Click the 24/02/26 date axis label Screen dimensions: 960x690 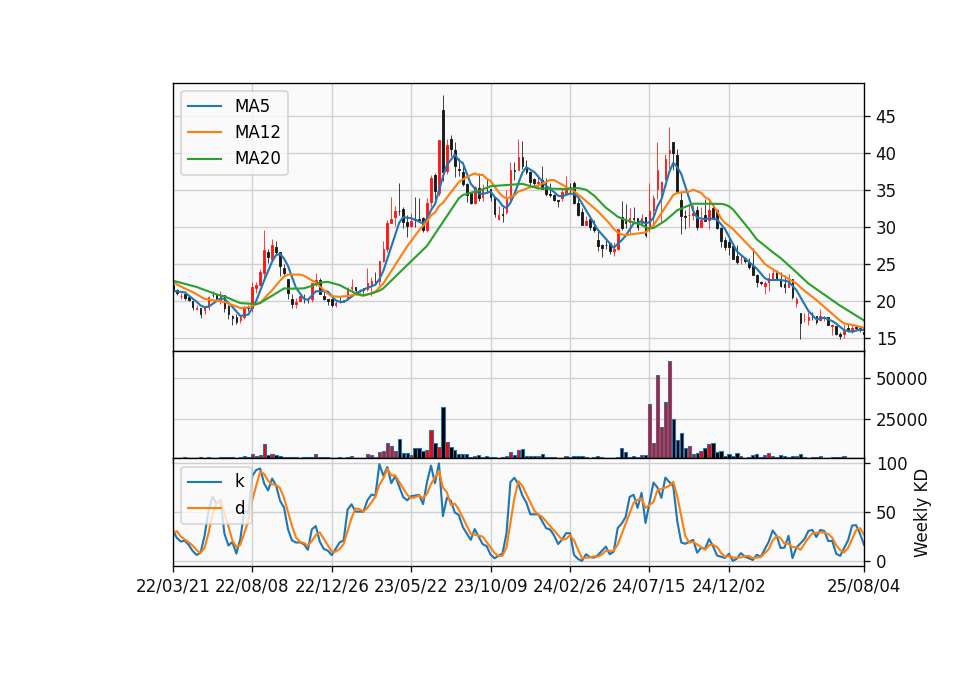569,586
